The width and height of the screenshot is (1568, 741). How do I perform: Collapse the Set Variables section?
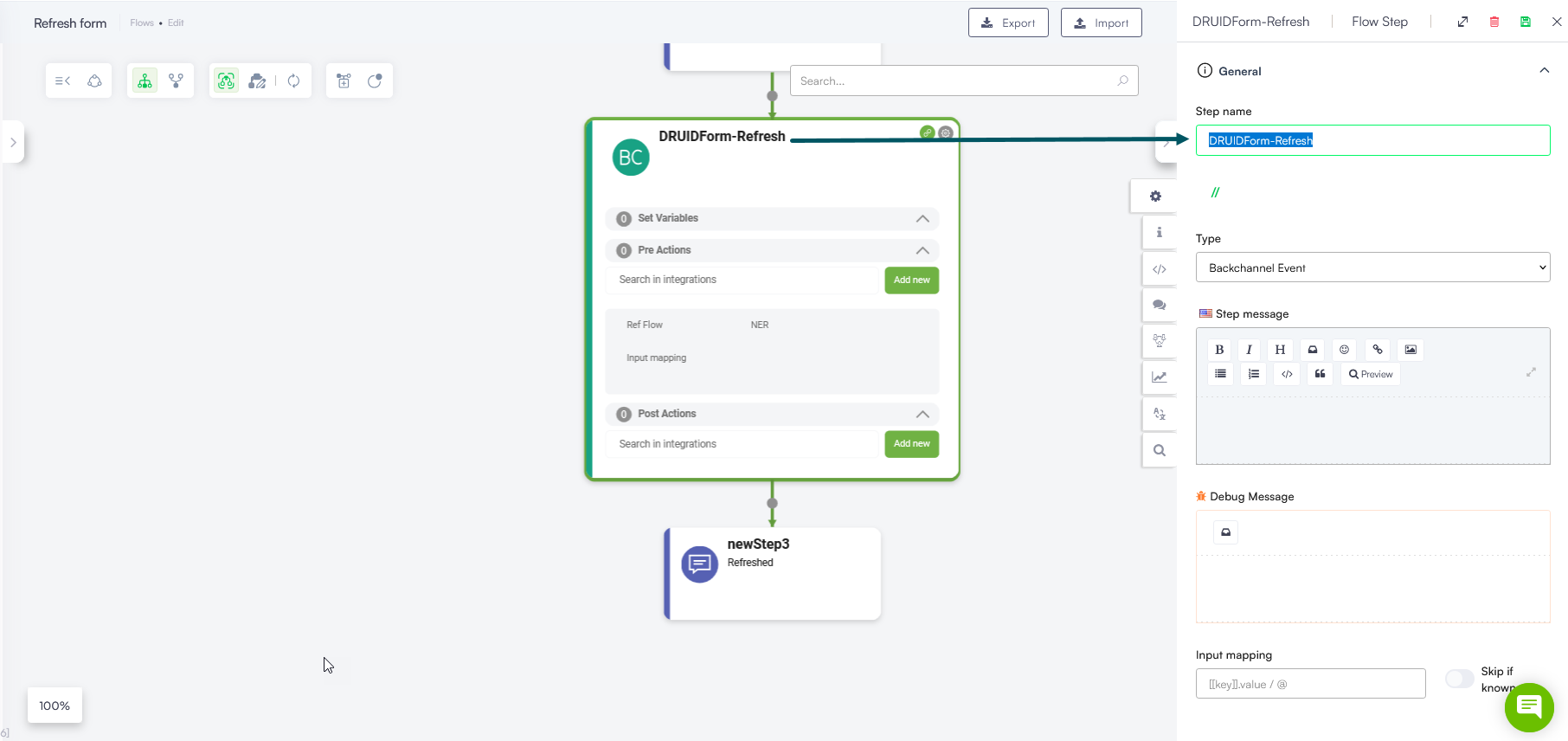[x=922, y=219]
